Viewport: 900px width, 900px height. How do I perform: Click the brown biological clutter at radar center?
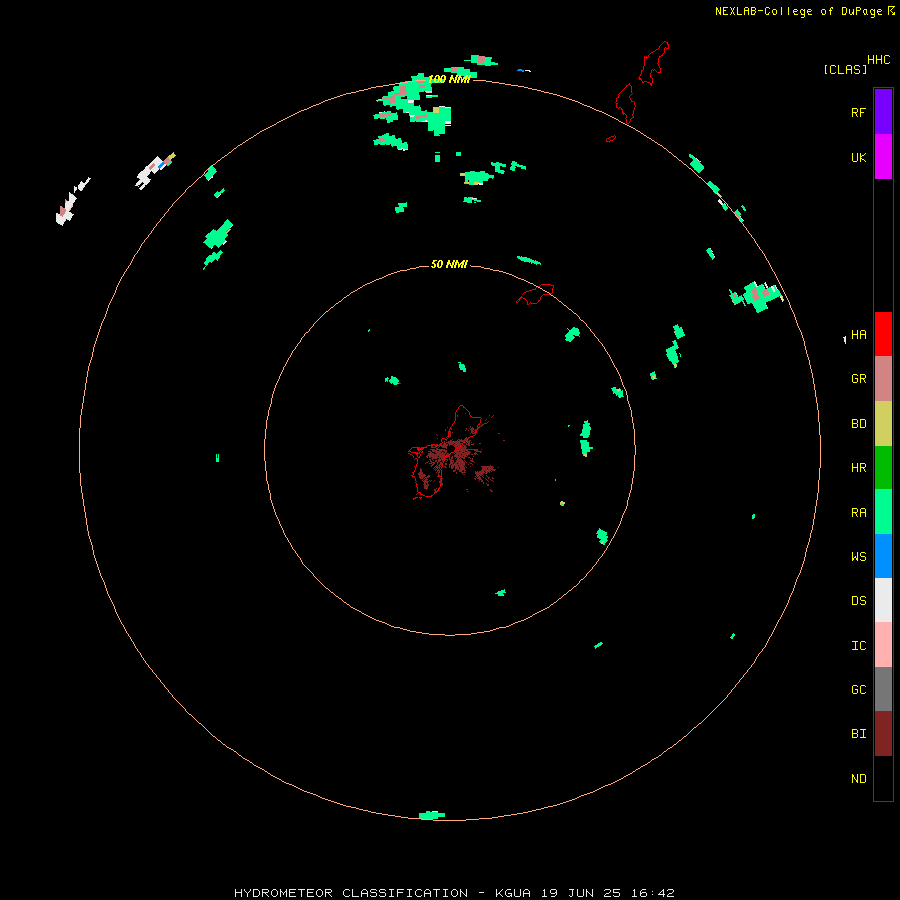pyautogui.click(x=455, y=455)
